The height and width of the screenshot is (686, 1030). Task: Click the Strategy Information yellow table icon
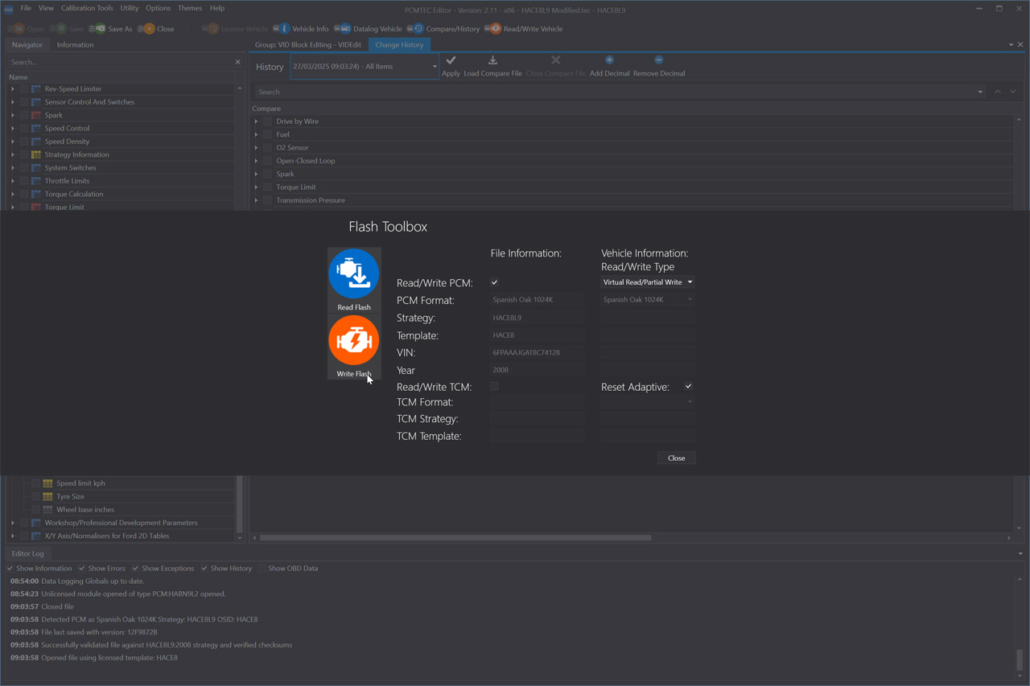[x=36, y=154]
